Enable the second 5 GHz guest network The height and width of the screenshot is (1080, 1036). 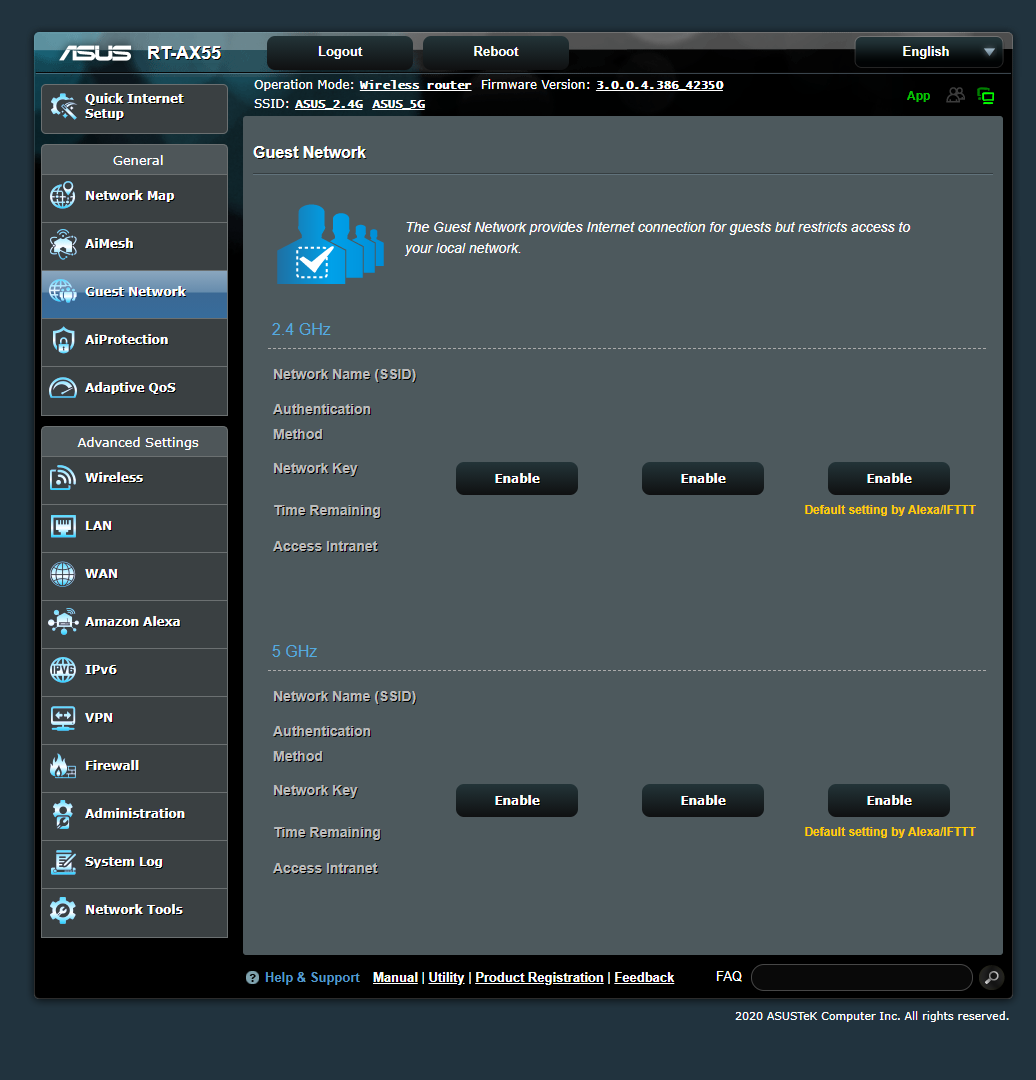coord(703,800)
